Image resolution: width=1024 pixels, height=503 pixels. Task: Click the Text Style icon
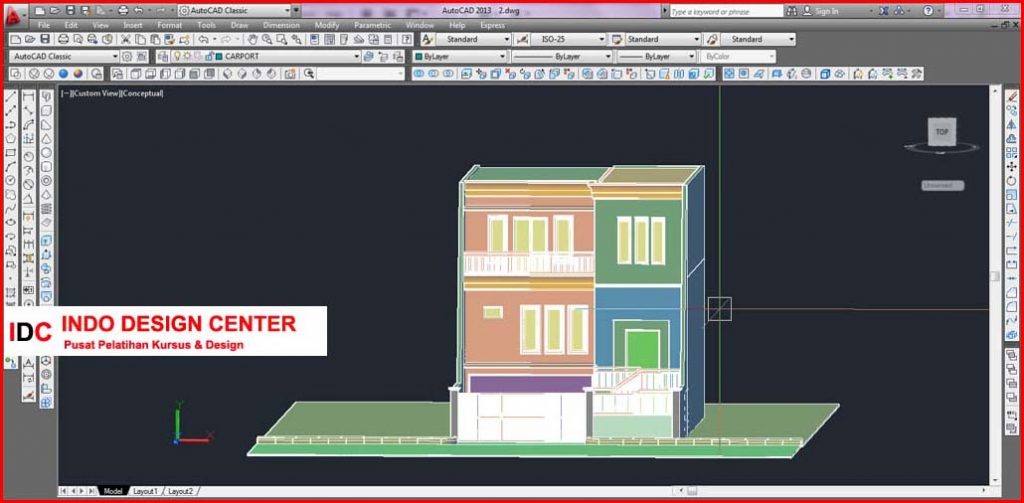pyautogui.click(x=428, y=39)
